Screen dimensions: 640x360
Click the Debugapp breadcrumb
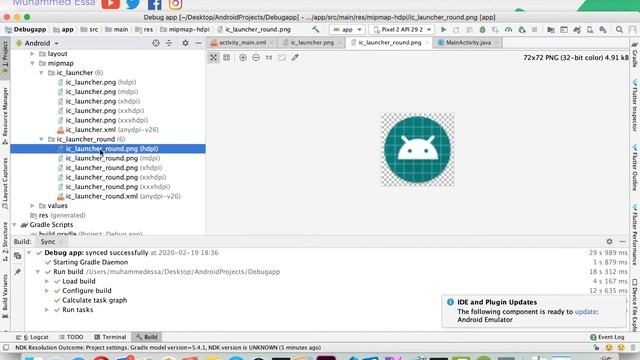tap(26, 29)
